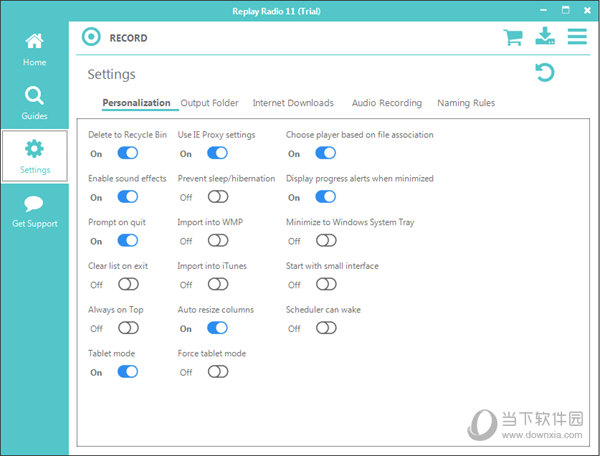The height and width of the screenshot is (456, 600).
Task: Click the 'Delete to Recycle Bin' label
Action: (127, 135)
